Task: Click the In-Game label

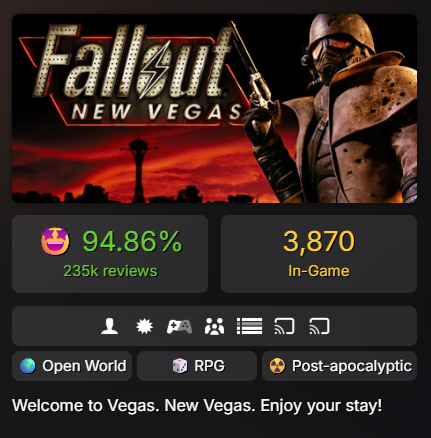Action: pyautogui.click(x=319, y=271)
